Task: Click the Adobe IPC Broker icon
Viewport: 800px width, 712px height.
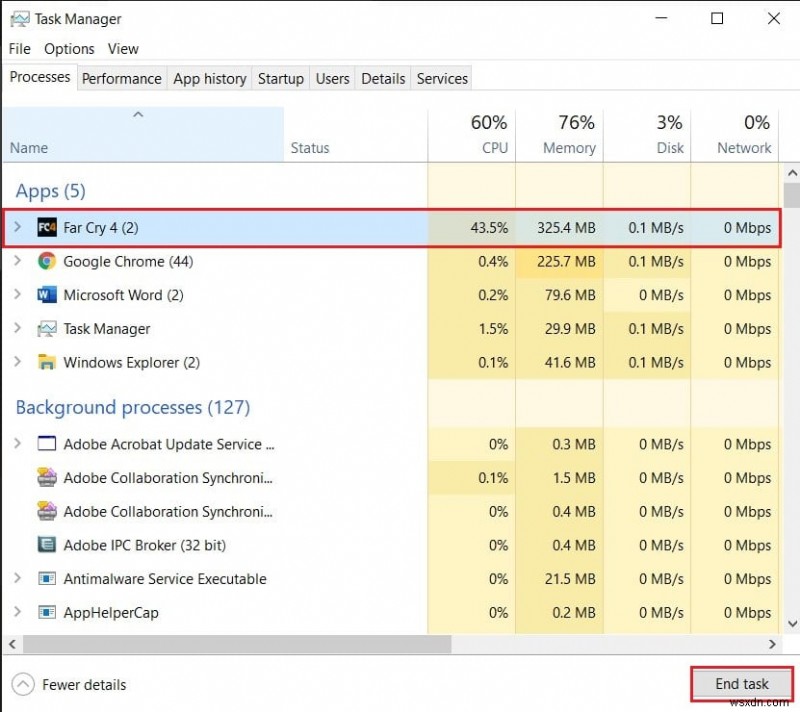Action: (x=46, y=545)
